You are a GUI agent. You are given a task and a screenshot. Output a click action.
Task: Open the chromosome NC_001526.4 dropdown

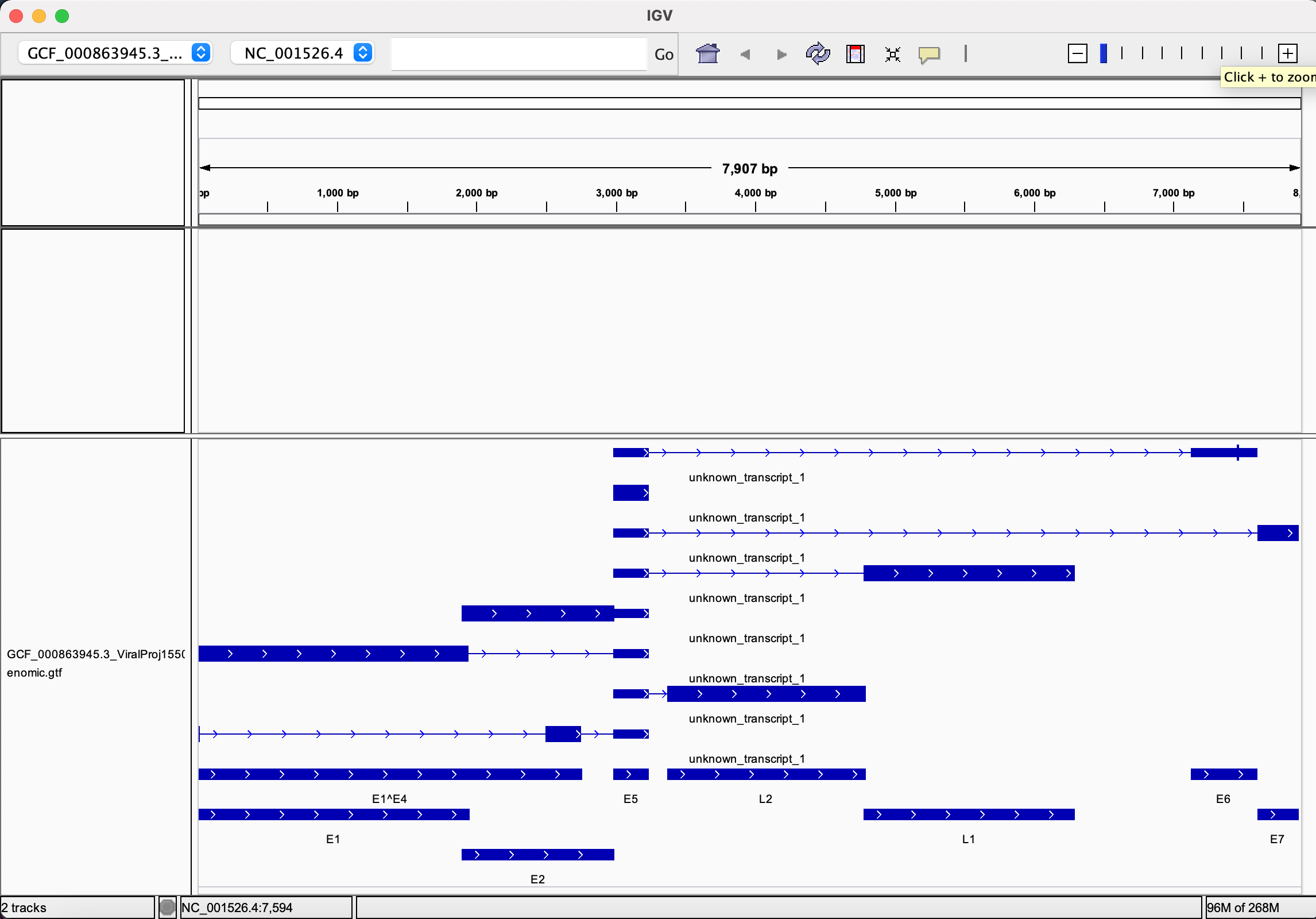[x=303, y=53]
